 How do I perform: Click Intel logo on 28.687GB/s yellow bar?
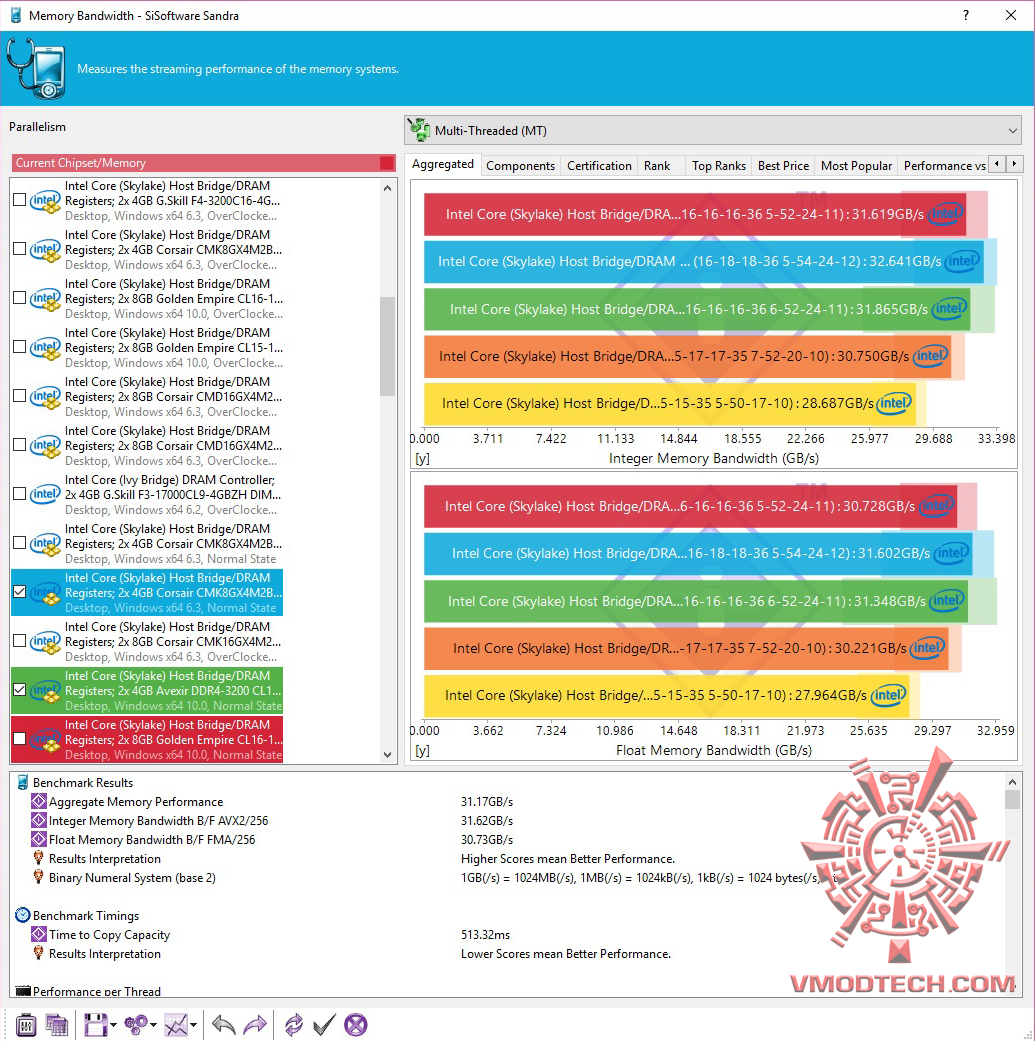pos(894,403)
